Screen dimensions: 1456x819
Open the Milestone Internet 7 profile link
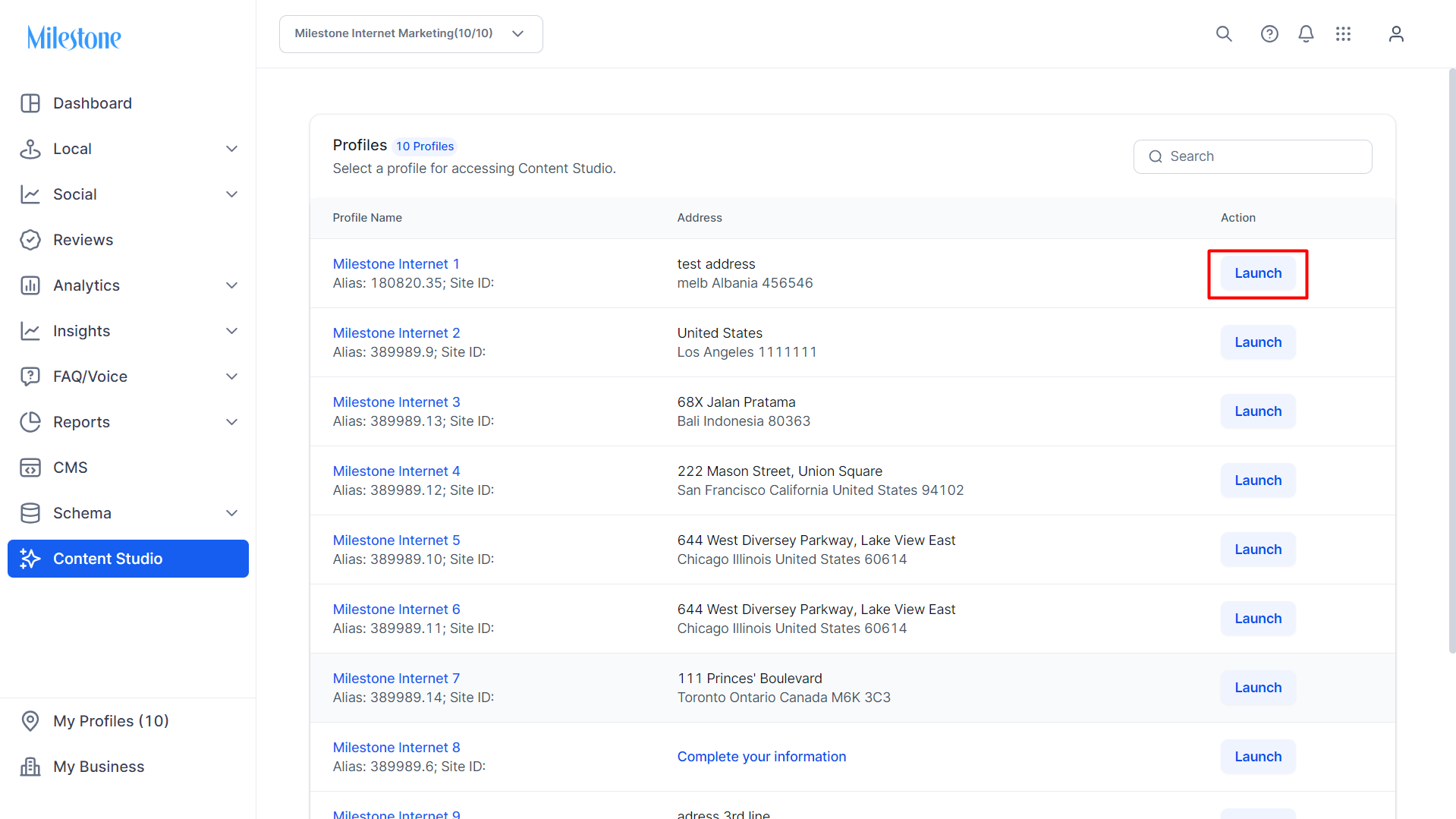(396, 679)
